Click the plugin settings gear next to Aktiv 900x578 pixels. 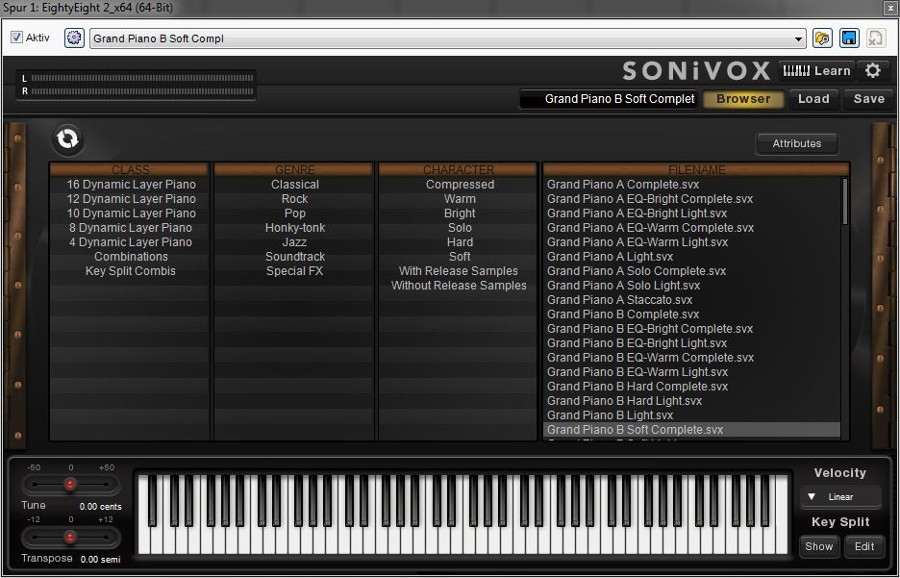click(x=74, y=38)
